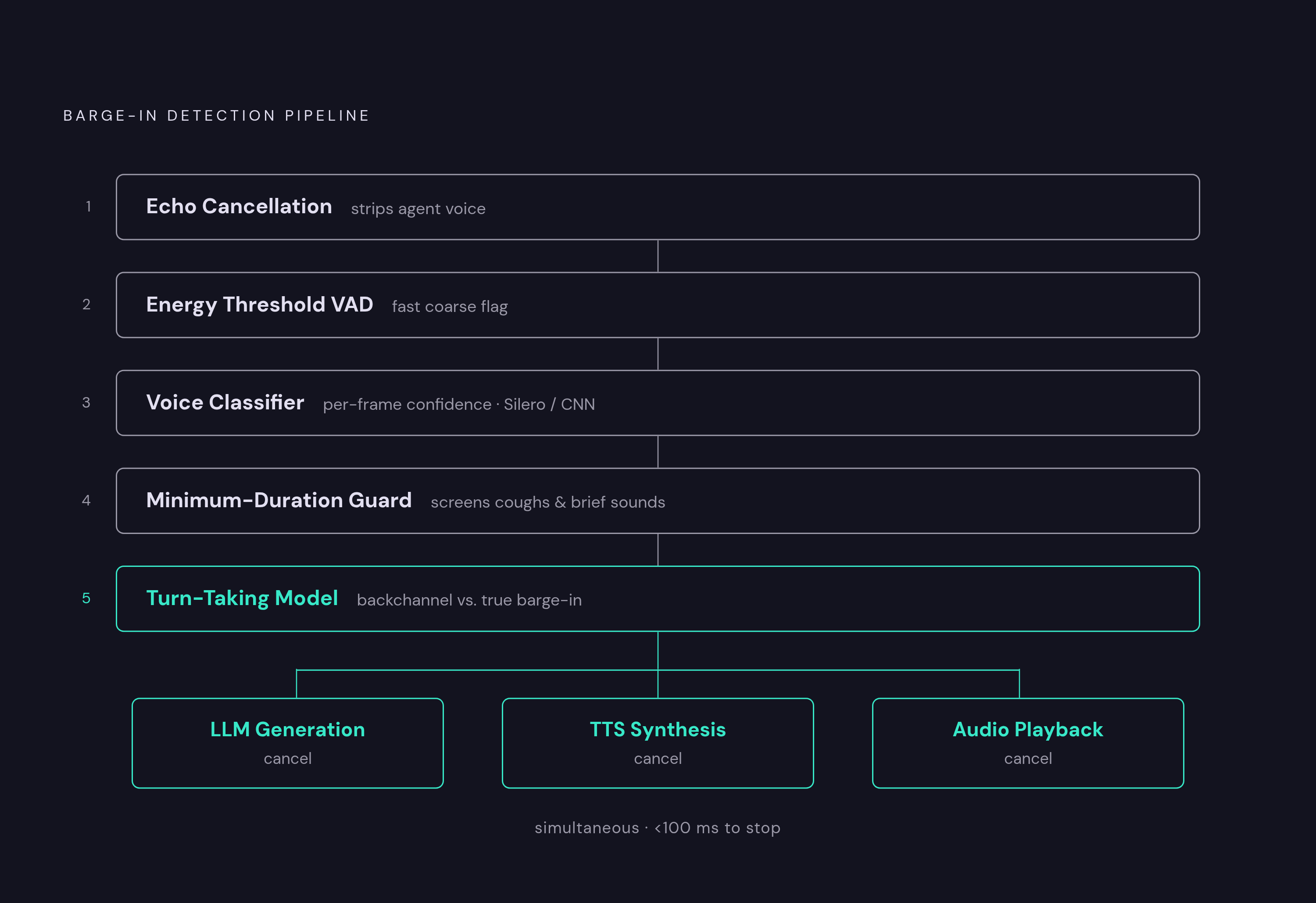This screenshot has width=1316, height=903.
Task: Click 'screens coughs & brief sounds' caption
Action: (547, 502)
